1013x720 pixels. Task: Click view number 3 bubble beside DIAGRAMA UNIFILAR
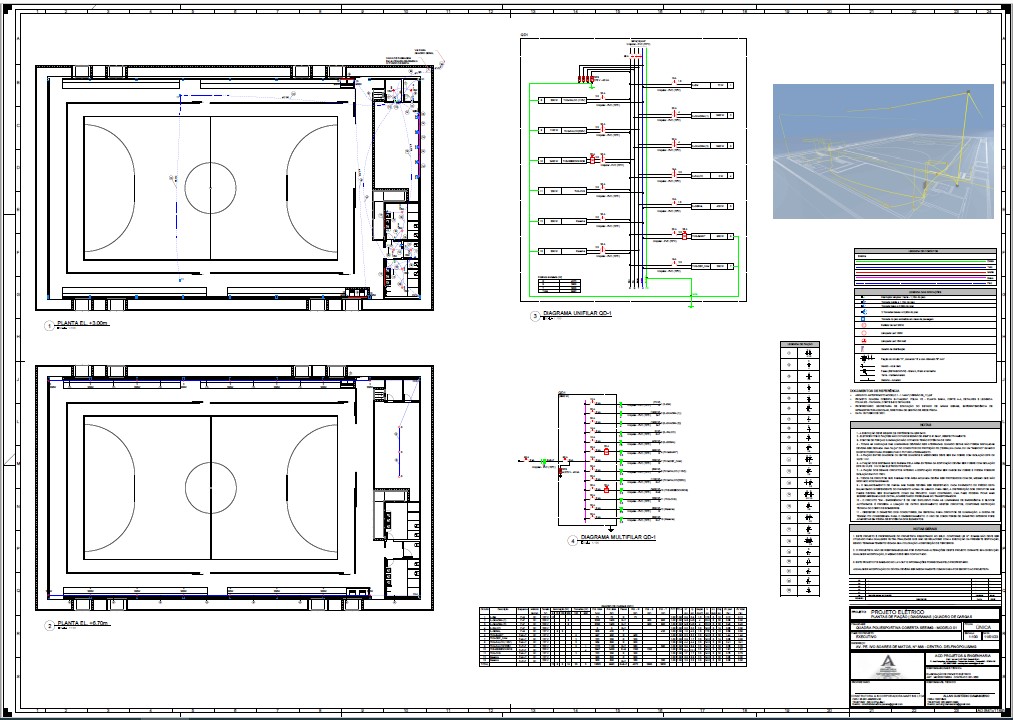coord(534,317)
